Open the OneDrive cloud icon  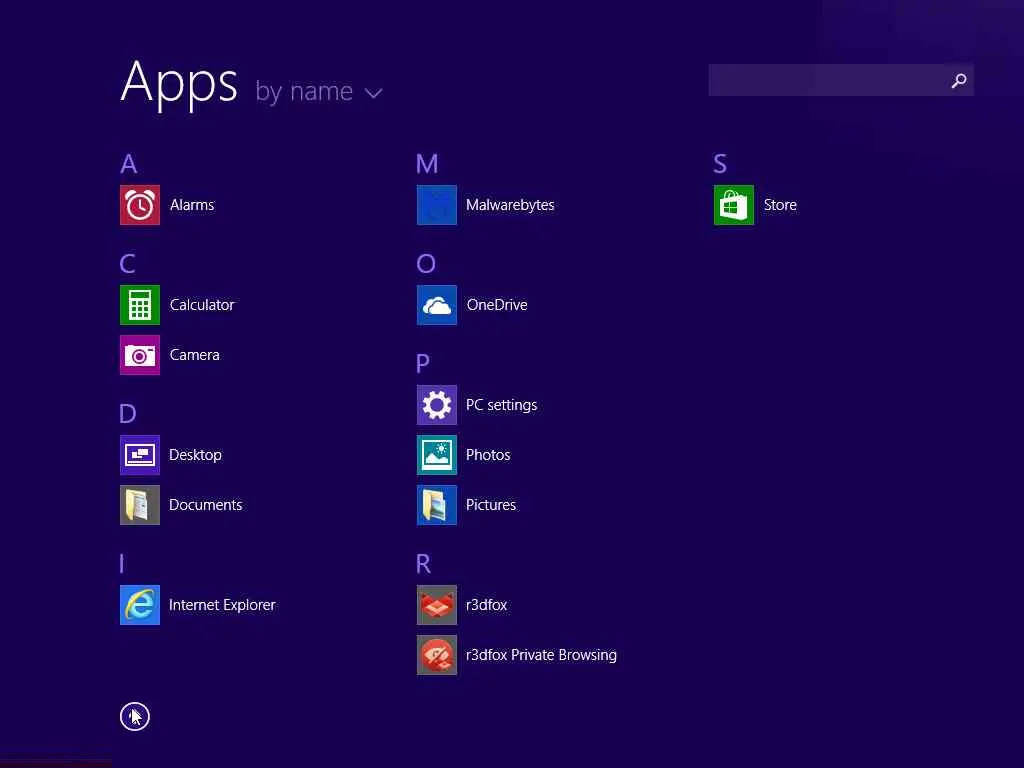coord(437,305)
